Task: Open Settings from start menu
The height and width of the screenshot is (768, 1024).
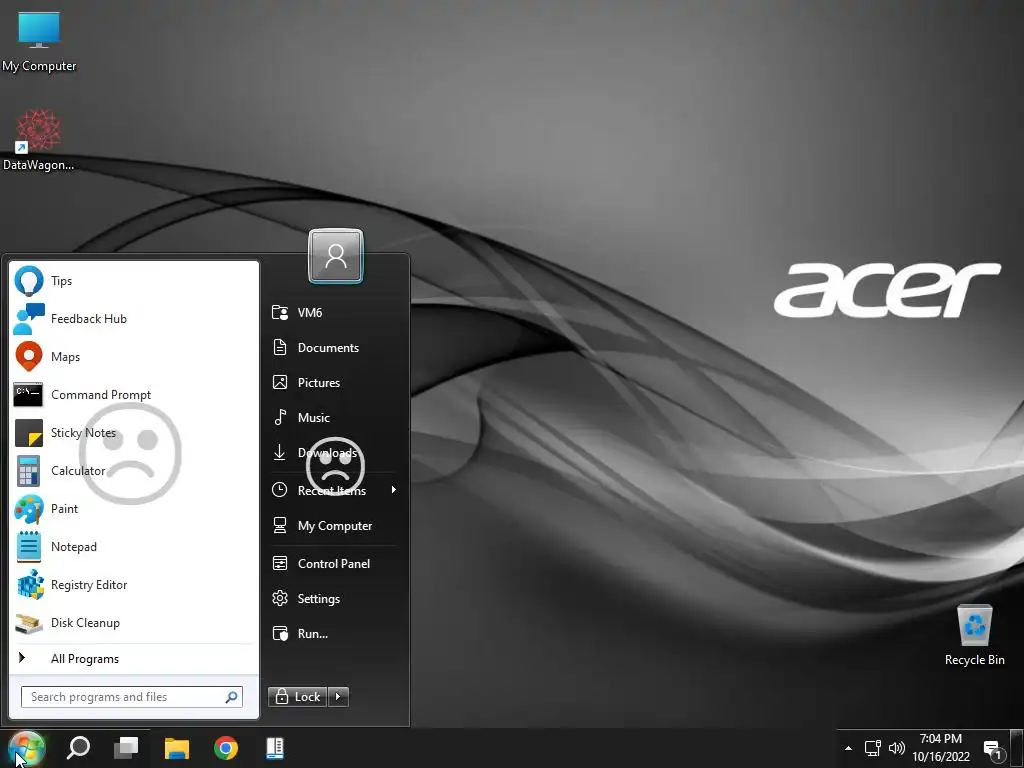Action: (333, 598)
